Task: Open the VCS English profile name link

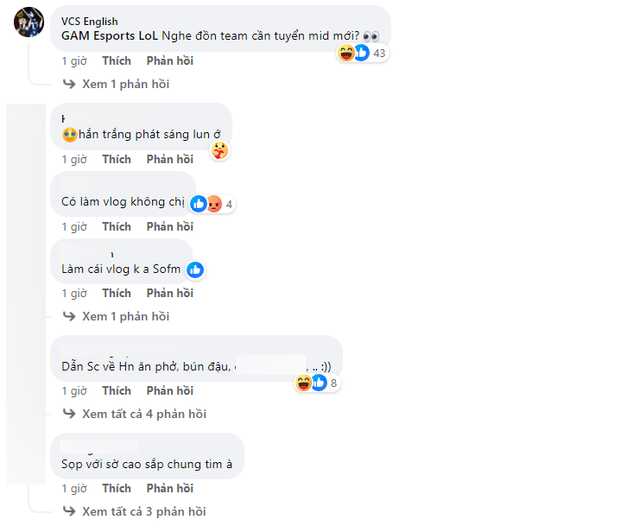Action: [x=90, y=21]
